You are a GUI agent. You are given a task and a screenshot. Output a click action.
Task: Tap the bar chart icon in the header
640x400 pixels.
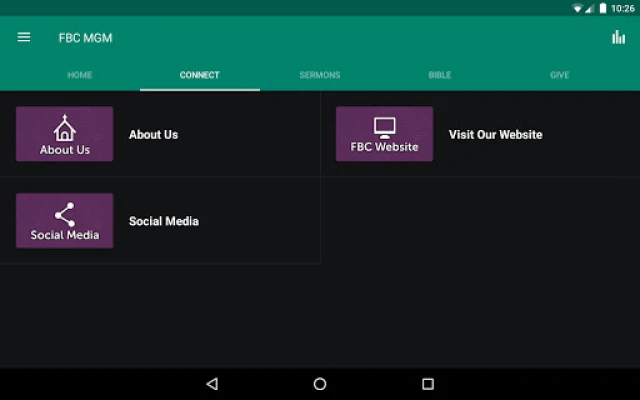click(x=618, y=38)
